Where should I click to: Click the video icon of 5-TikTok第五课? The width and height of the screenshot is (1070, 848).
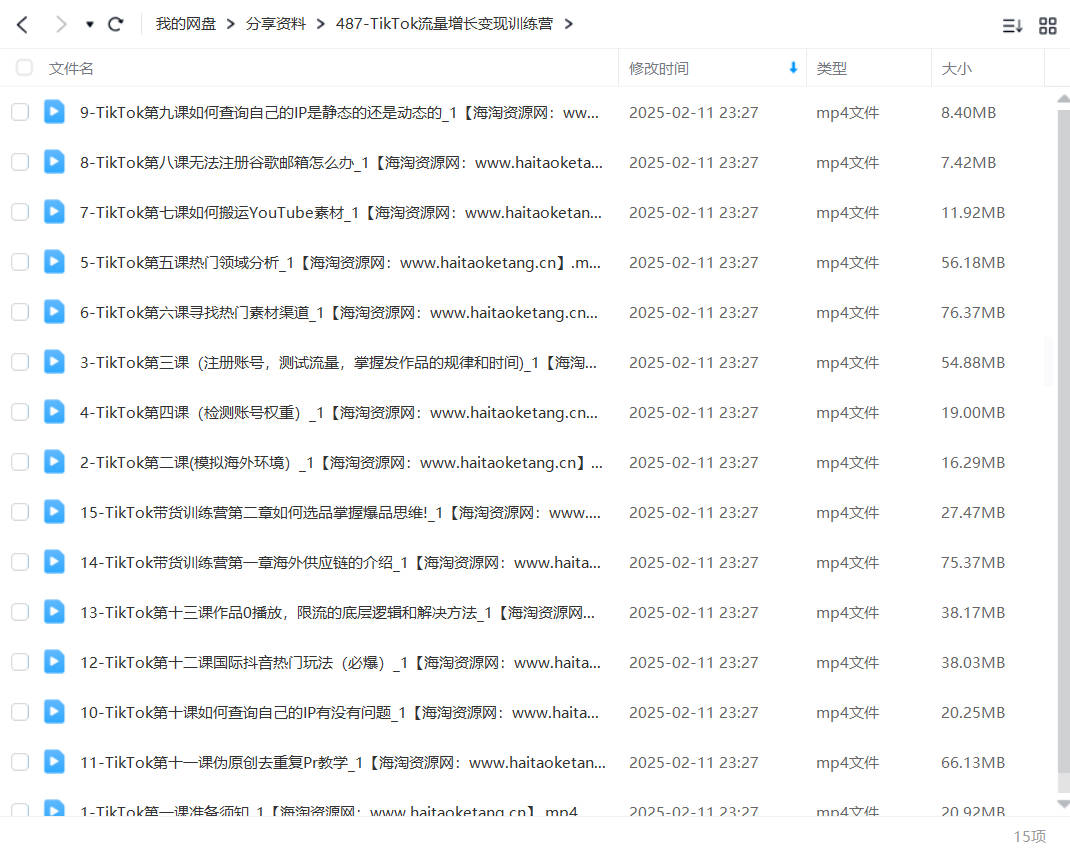pyautogui.click(x=55, y=262)
